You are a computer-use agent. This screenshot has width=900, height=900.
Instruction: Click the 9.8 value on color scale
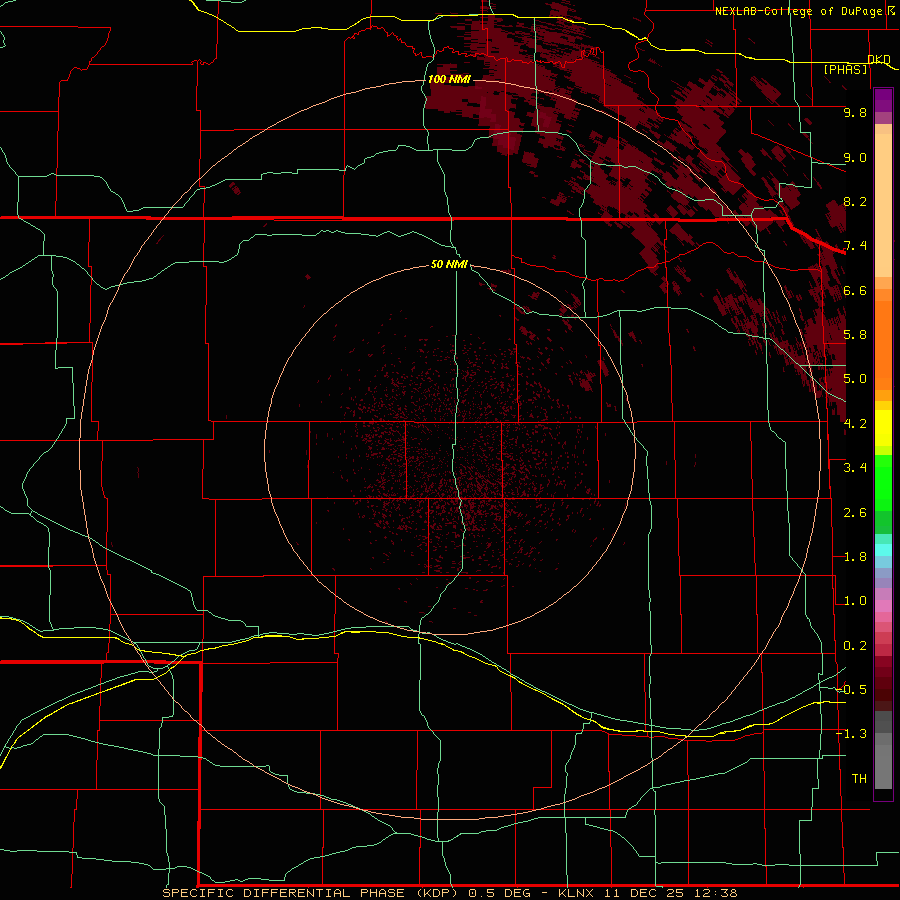click(855, 112)
